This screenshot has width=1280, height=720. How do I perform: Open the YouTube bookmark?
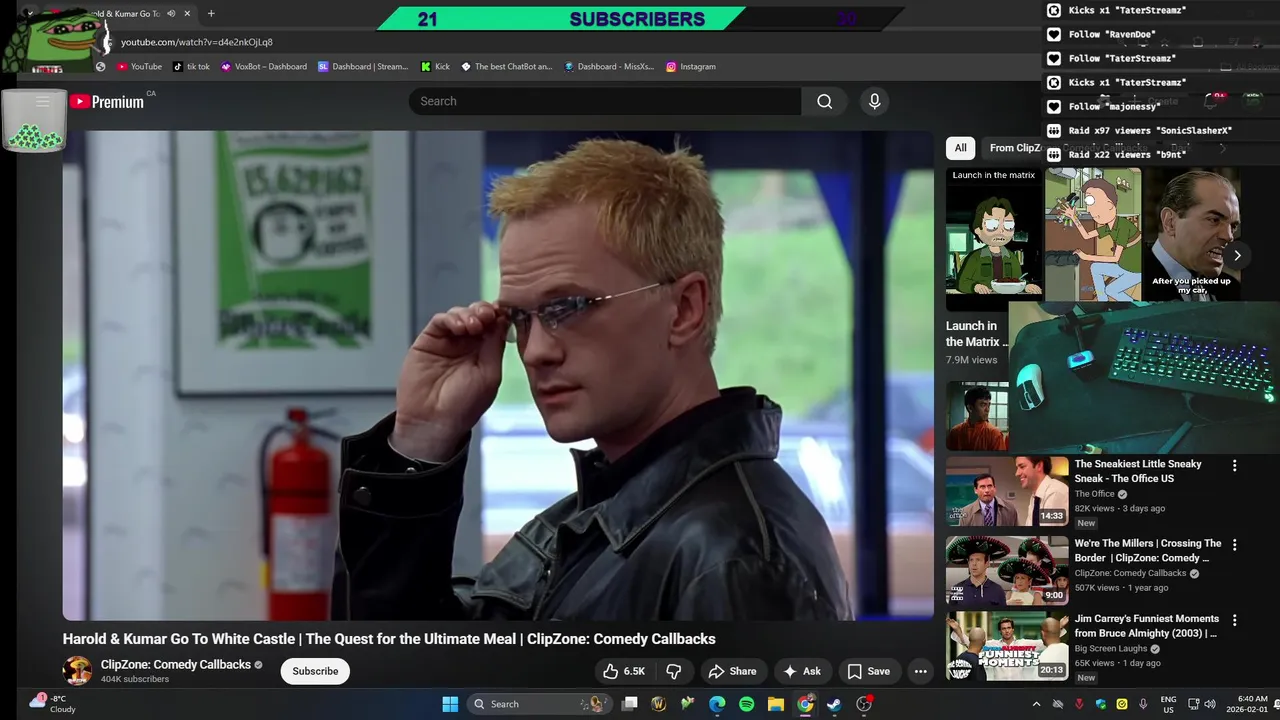click(x=139, y=67)
